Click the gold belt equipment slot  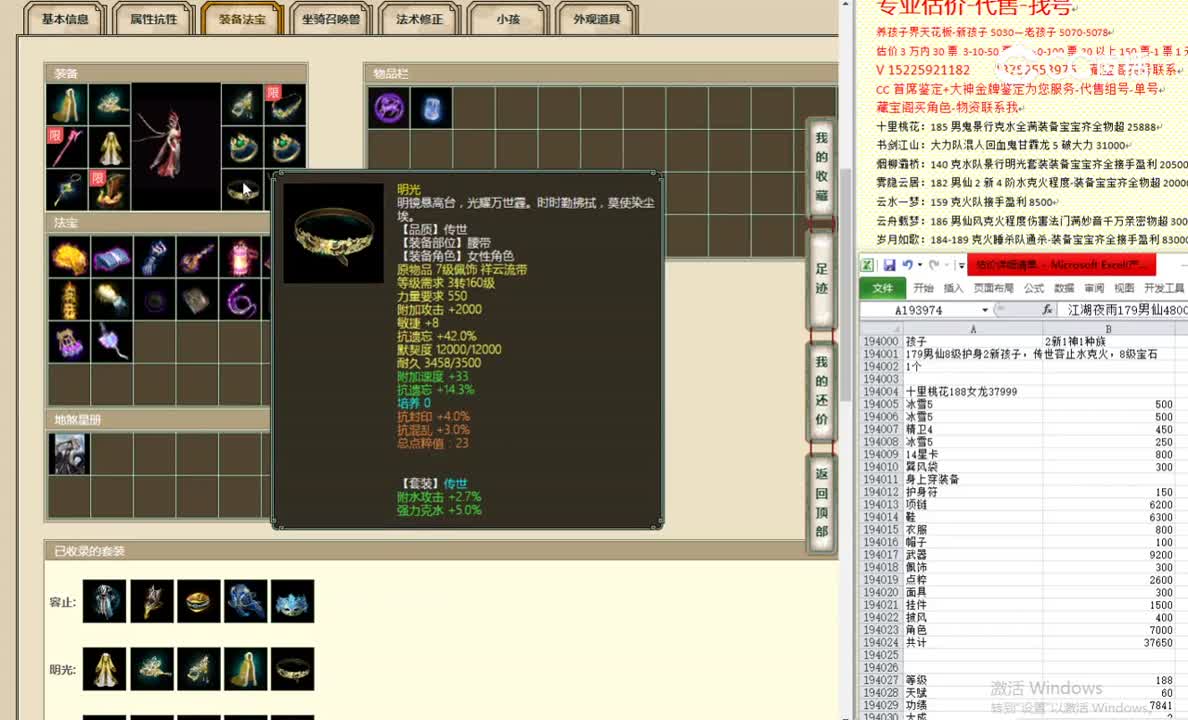tap(242, 189)
